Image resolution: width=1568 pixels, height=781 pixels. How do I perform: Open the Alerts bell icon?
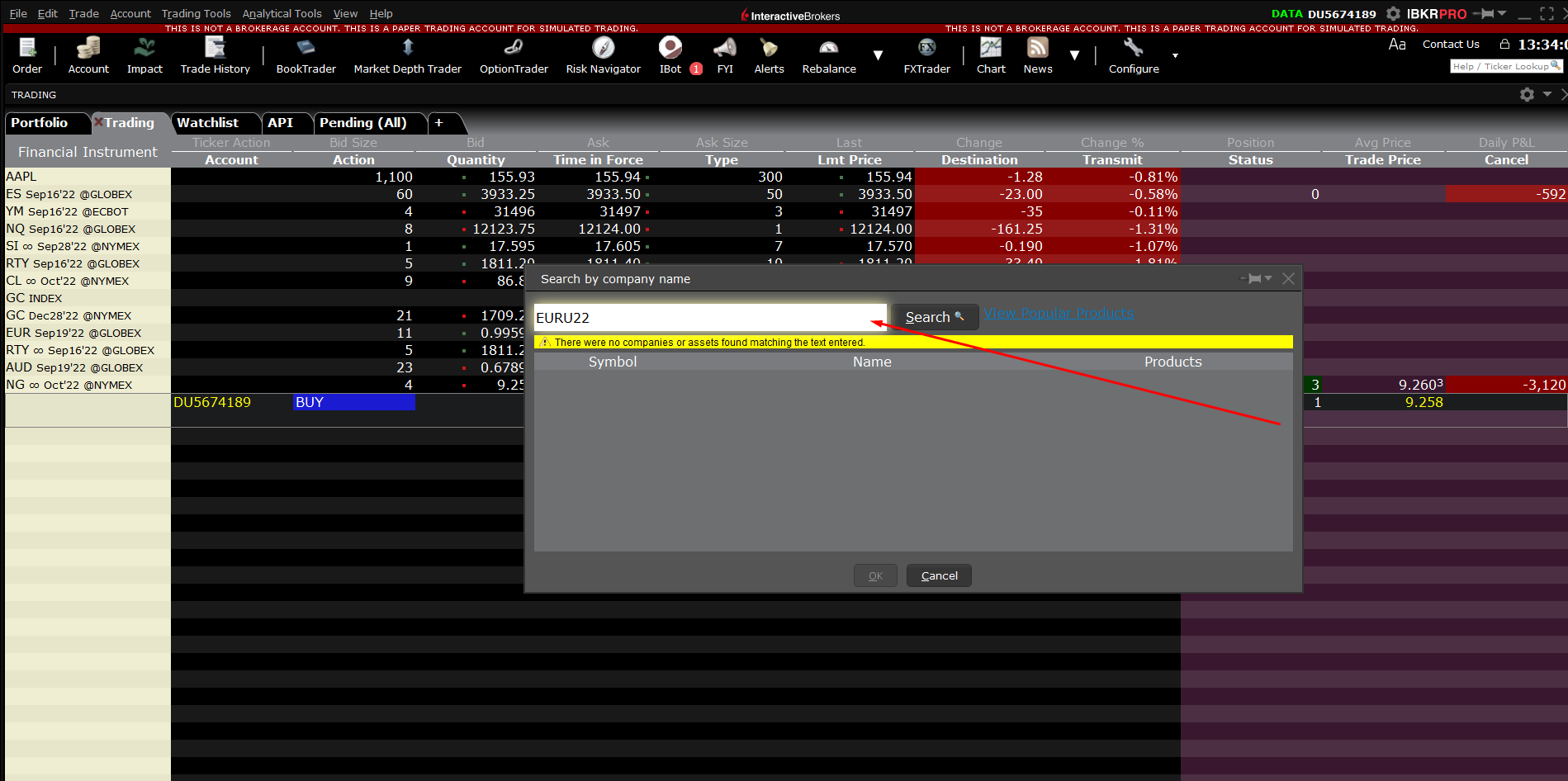(x=769, y=55)
